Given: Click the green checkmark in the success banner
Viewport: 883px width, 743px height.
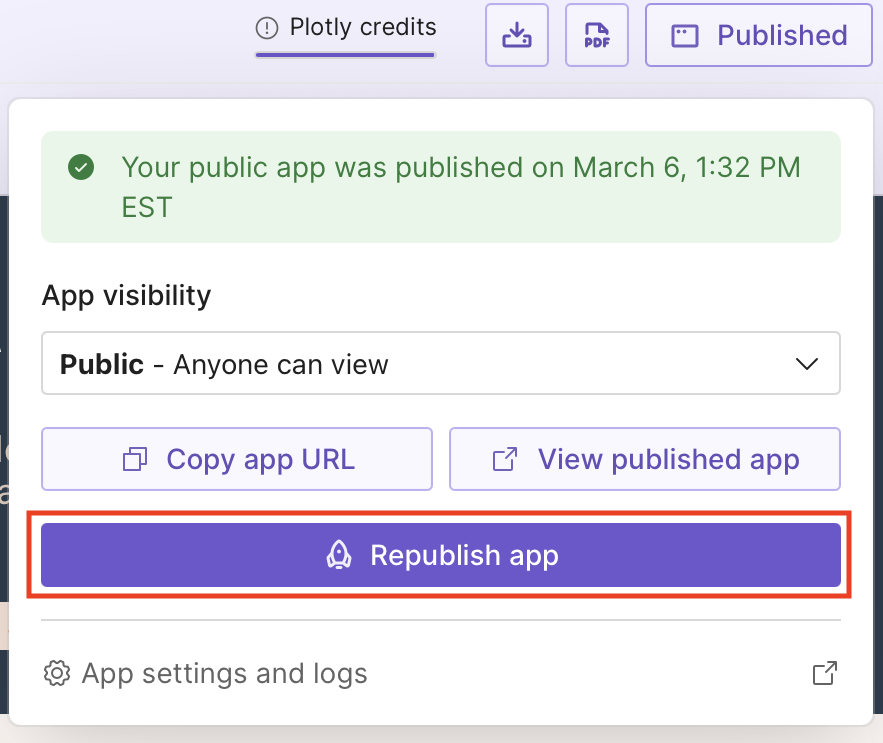Looking at the screenshot, I should click(x=81, y=168).
